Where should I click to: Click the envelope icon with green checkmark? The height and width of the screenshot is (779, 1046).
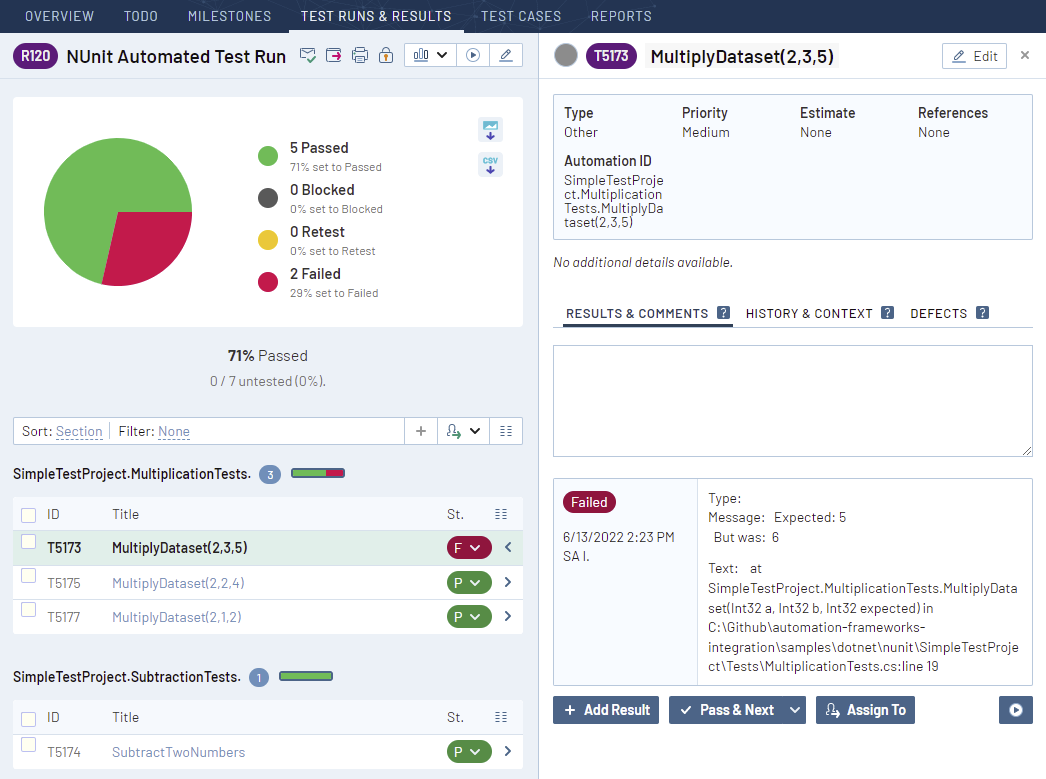[309, 56]
